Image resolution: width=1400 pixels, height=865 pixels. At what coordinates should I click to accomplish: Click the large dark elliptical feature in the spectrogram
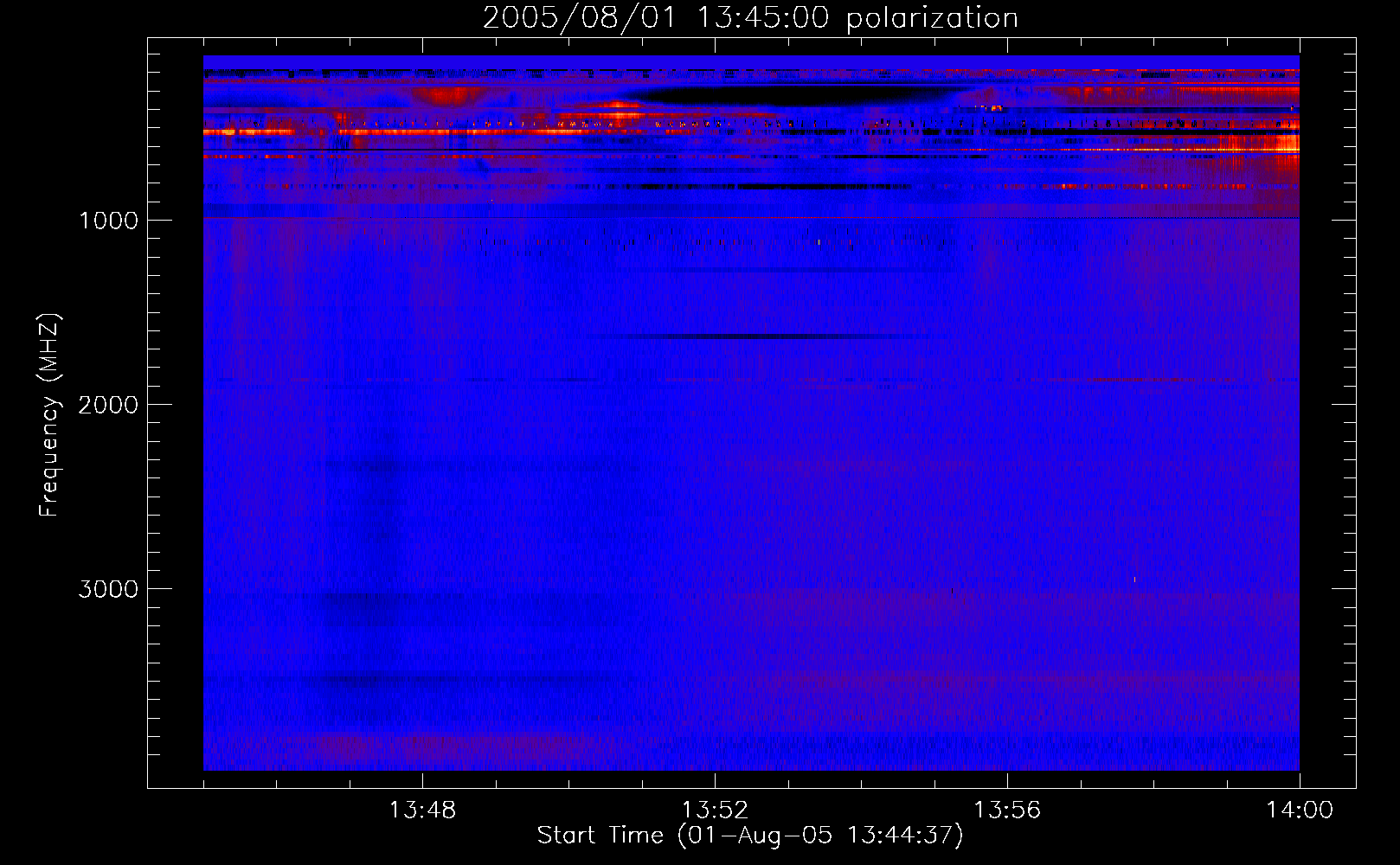(800, 94)
